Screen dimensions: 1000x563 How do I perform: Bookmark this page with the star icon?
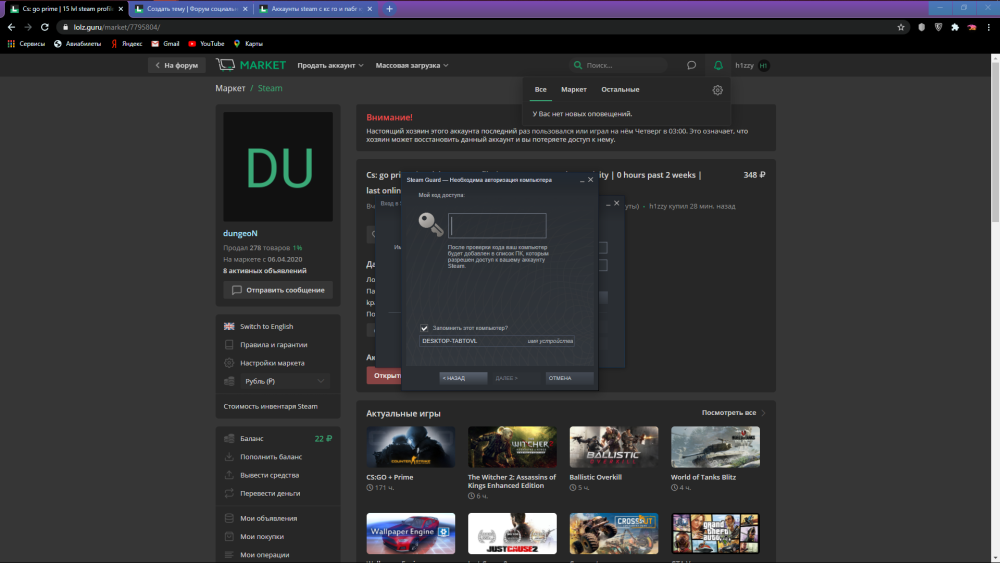tap(901, 27)
